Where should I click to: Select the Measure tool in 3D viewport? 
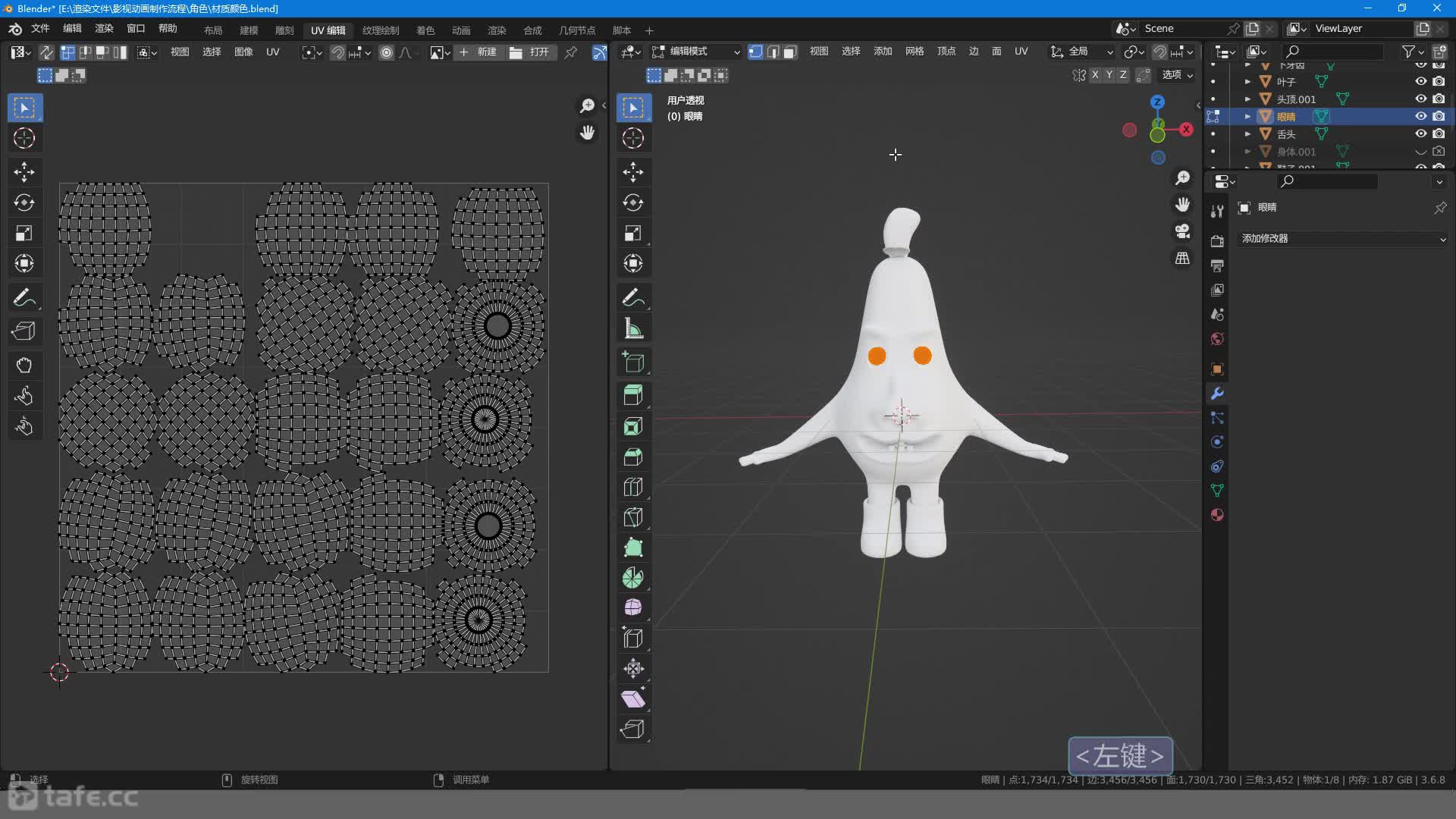(633, 329)
